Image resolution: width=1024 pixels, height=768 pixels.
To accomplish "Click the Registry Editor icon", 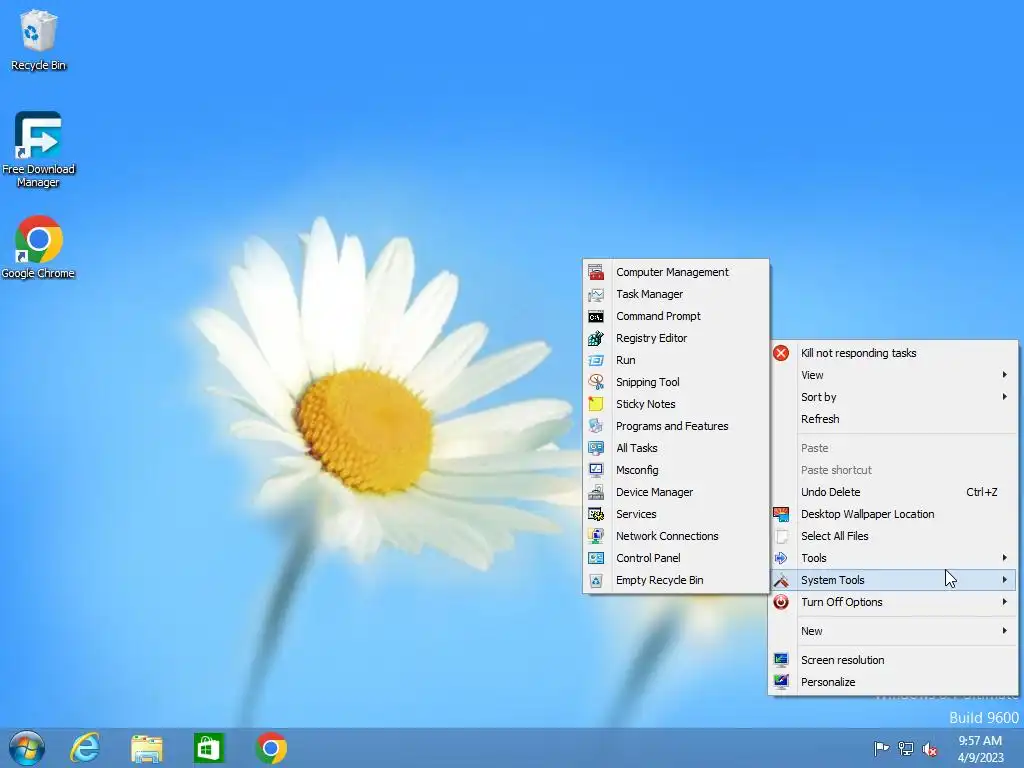I will click(596, 338).
